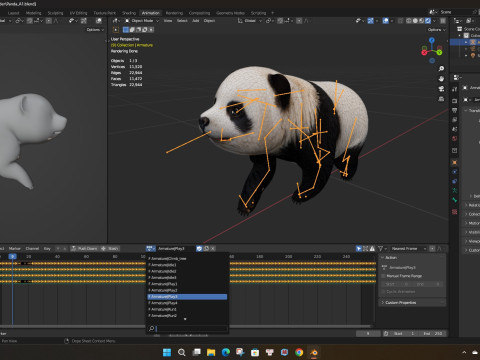Click the current frame marker on timeline
Screen dimensions: 480x360
12,256
